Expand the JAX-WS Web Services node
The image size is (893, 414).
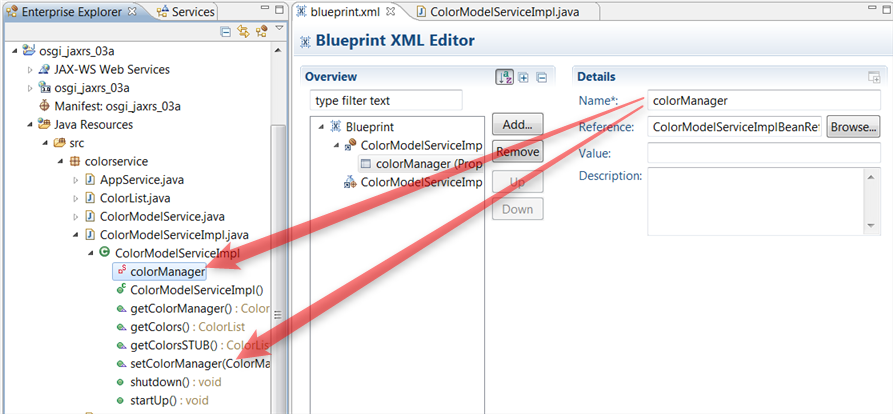point(30,70)
